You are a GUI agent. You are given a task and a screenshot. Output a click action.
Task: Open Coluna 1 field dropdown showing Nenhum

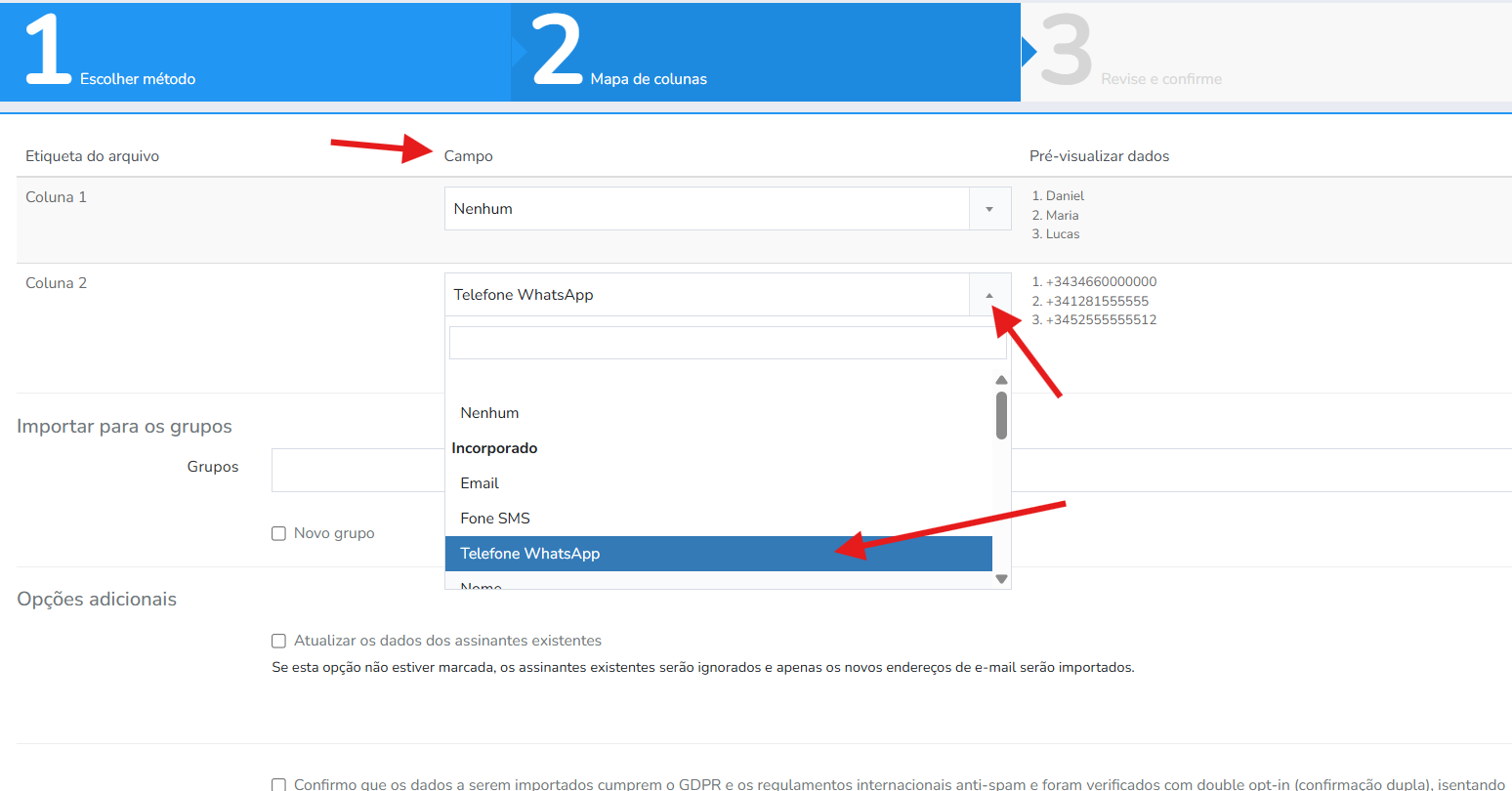(x=727, y=209)
